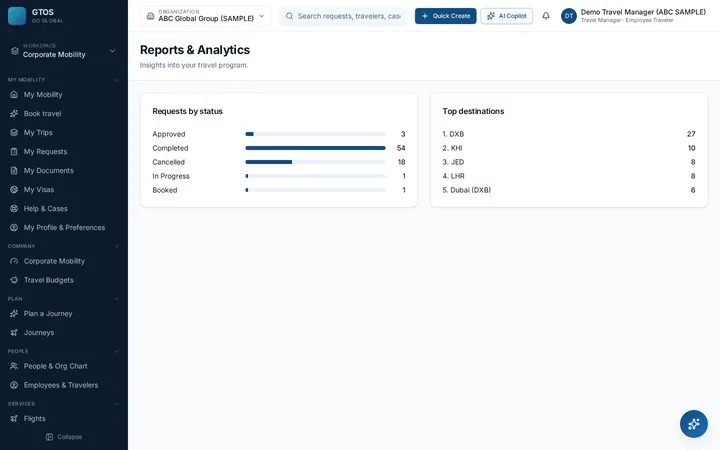Select the '5. Dubai (DXB)' destination row

(x=569, y=190)
